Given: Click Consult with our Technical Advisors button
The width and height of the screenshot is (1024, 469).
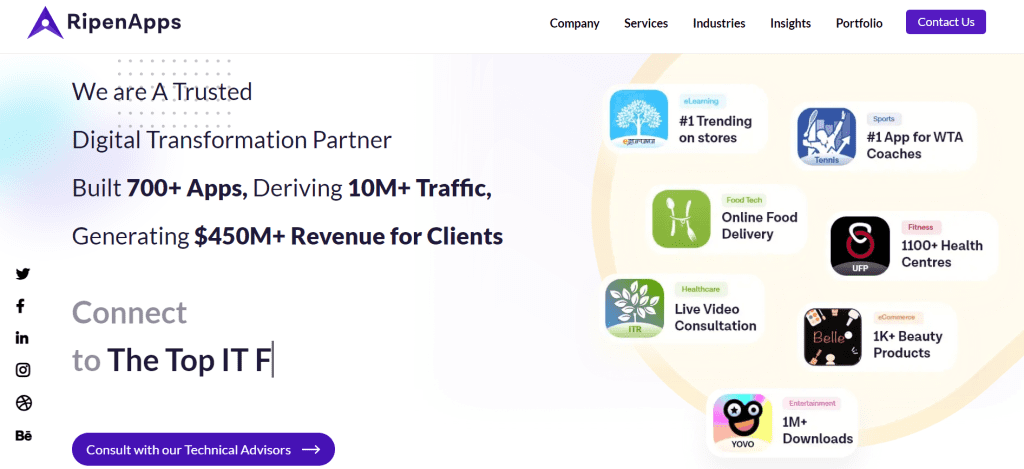Looking at the screenshot, I should coord(203,450).
